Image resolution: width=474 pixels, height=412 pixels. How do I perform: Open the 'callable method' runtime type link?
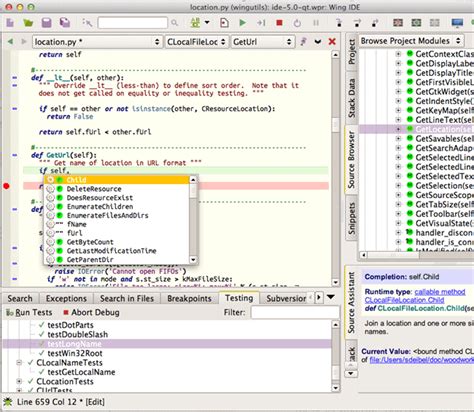point(440,292)
